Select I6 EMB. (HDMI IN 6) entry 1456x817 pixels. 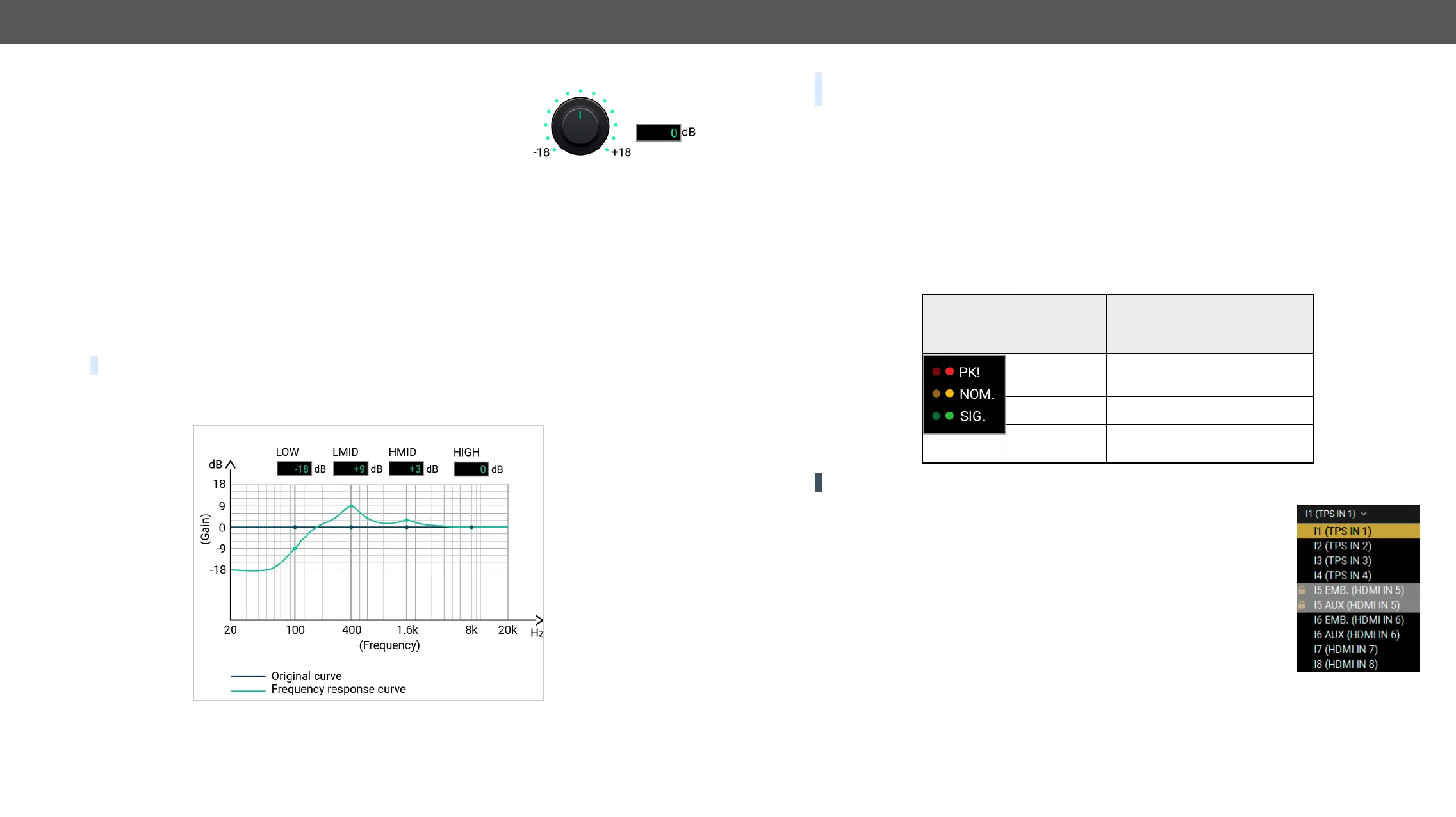click(1358, 620)
